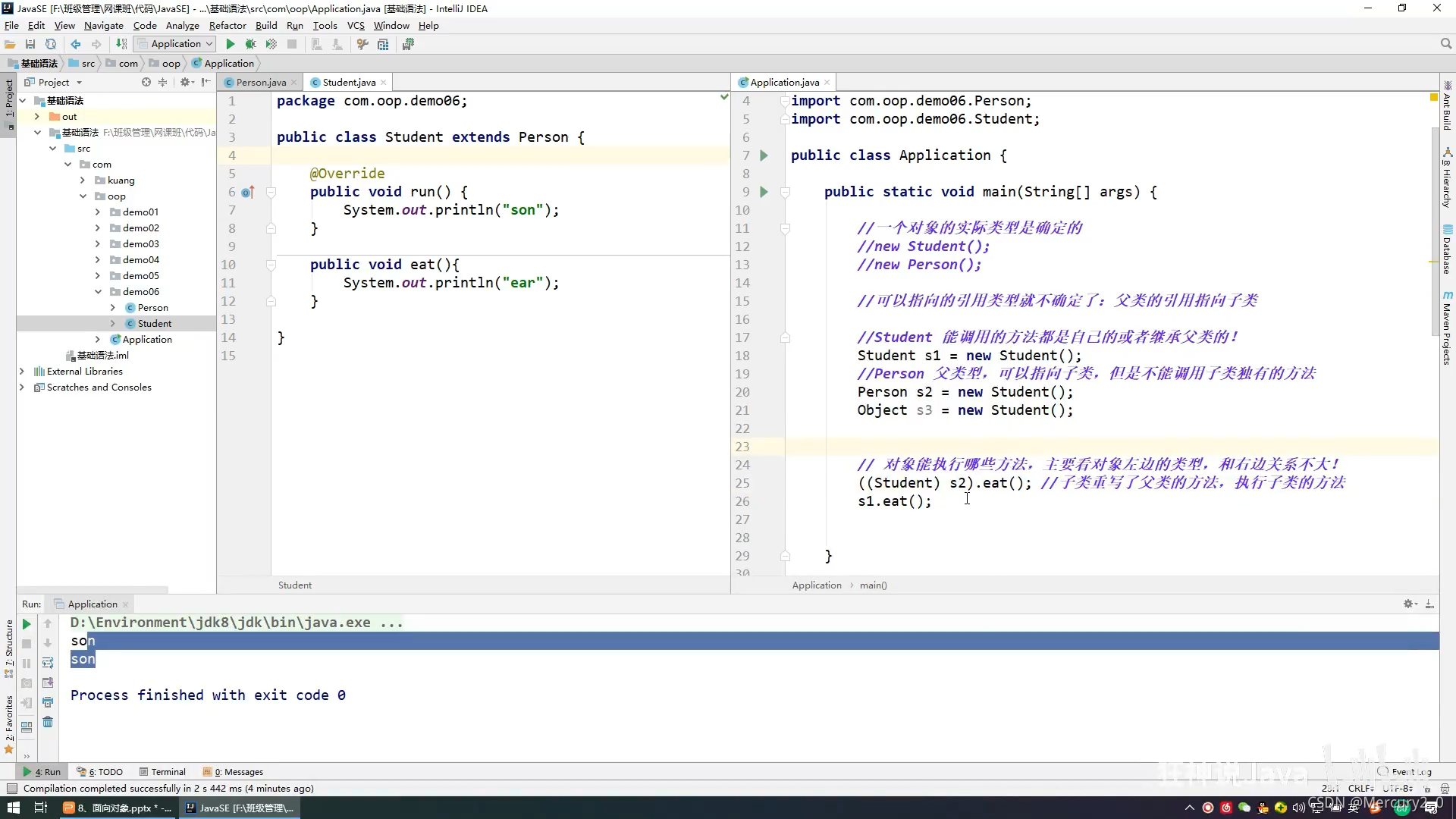
Task: Click main() in the editor breadcrumb
Action: click(x=873, y=585)
